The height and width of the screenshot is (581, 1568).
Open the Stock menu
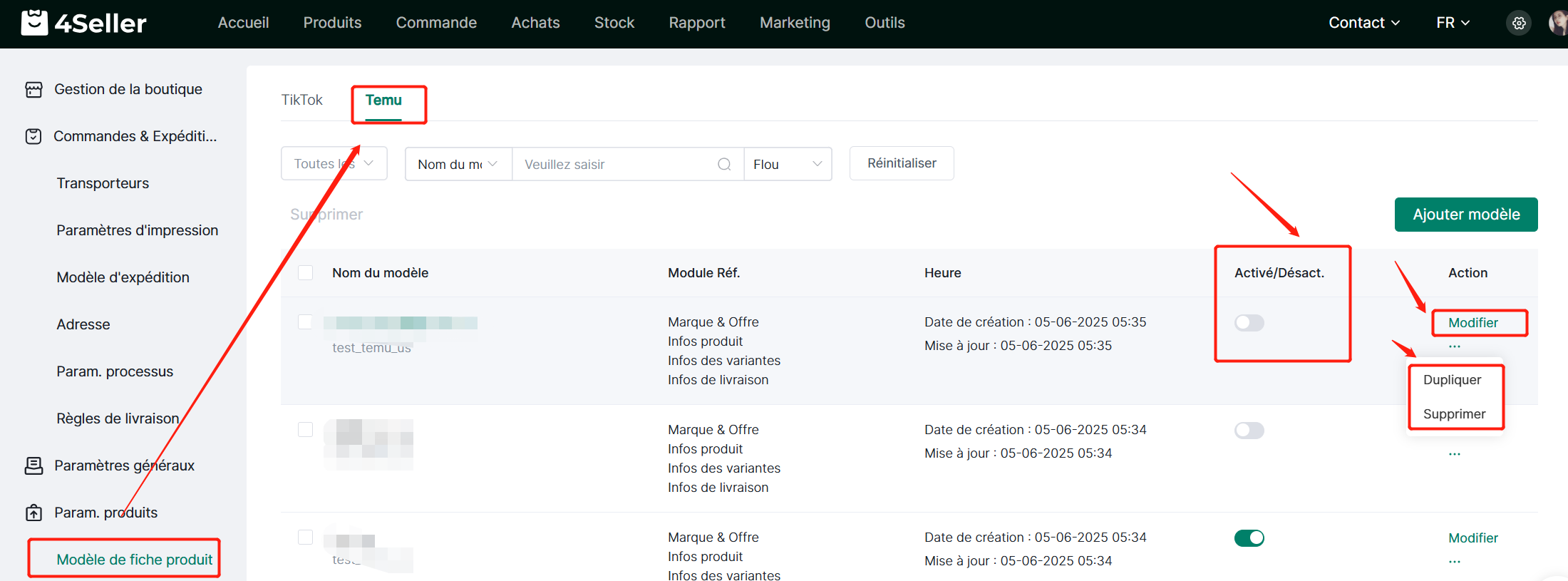coord(614,23)
